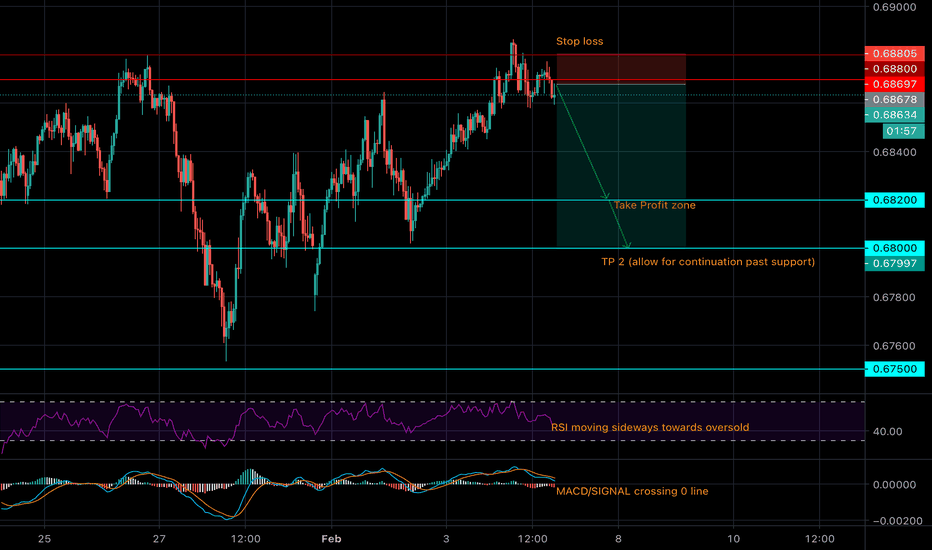932x550 pixels.
Task: Click the 12:00 label between 27 and Feb
Action: click(245, 539)
